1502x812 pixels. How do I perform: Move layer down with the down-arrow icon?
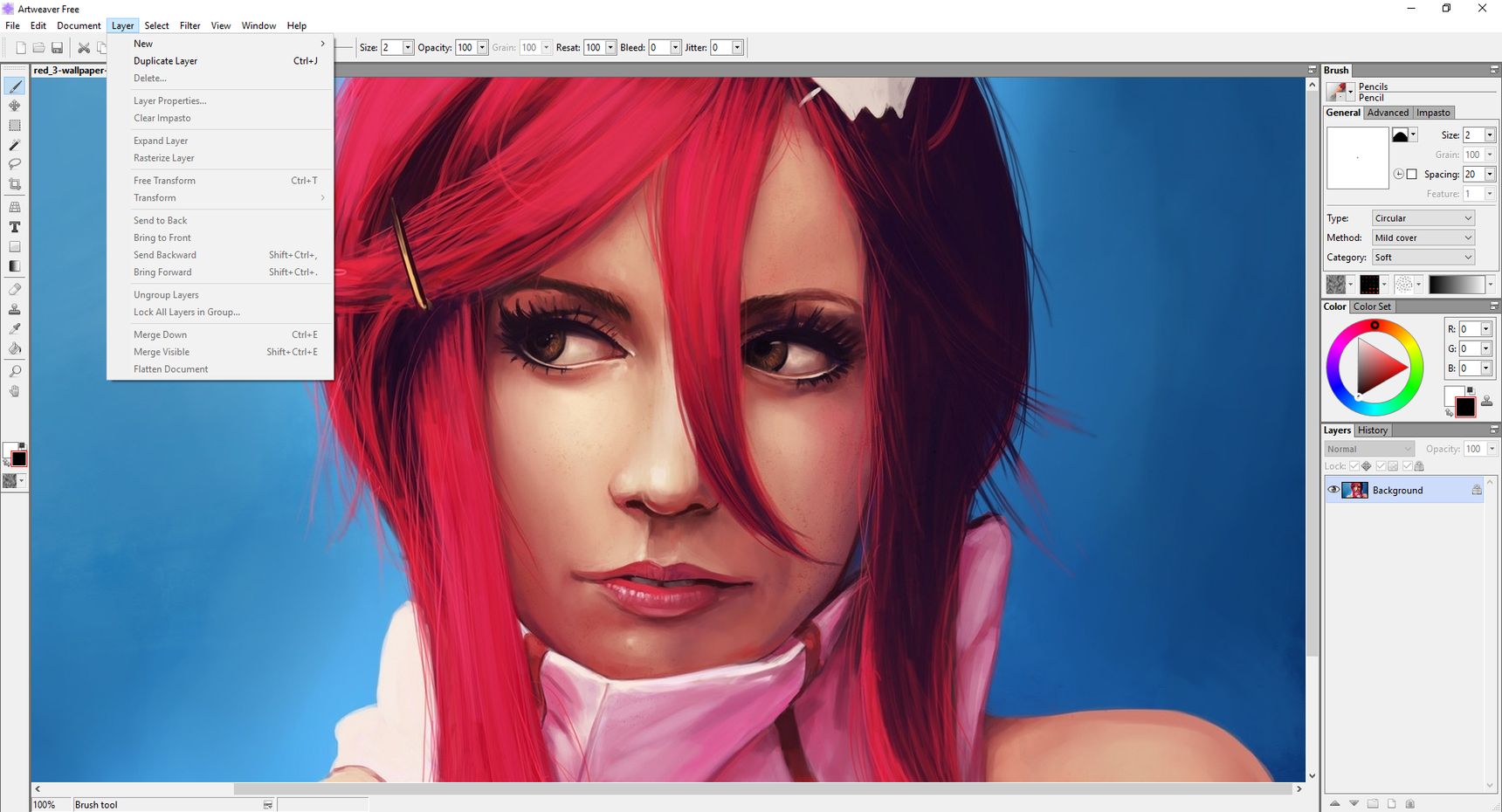coord(1354,803)
